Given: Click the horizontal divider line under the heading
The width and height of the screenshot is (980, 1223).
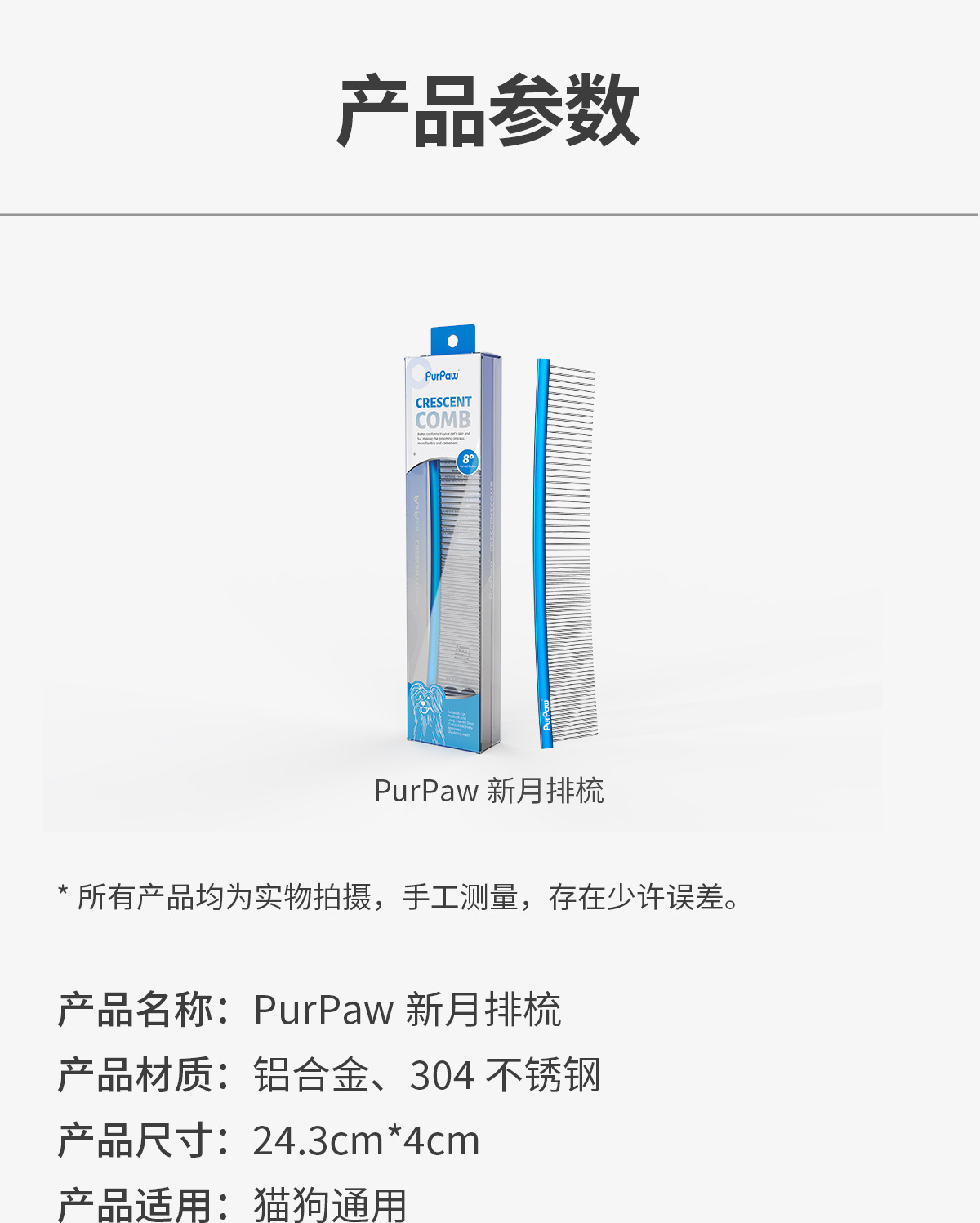Looking at the screenshot, I should [489, 215].
